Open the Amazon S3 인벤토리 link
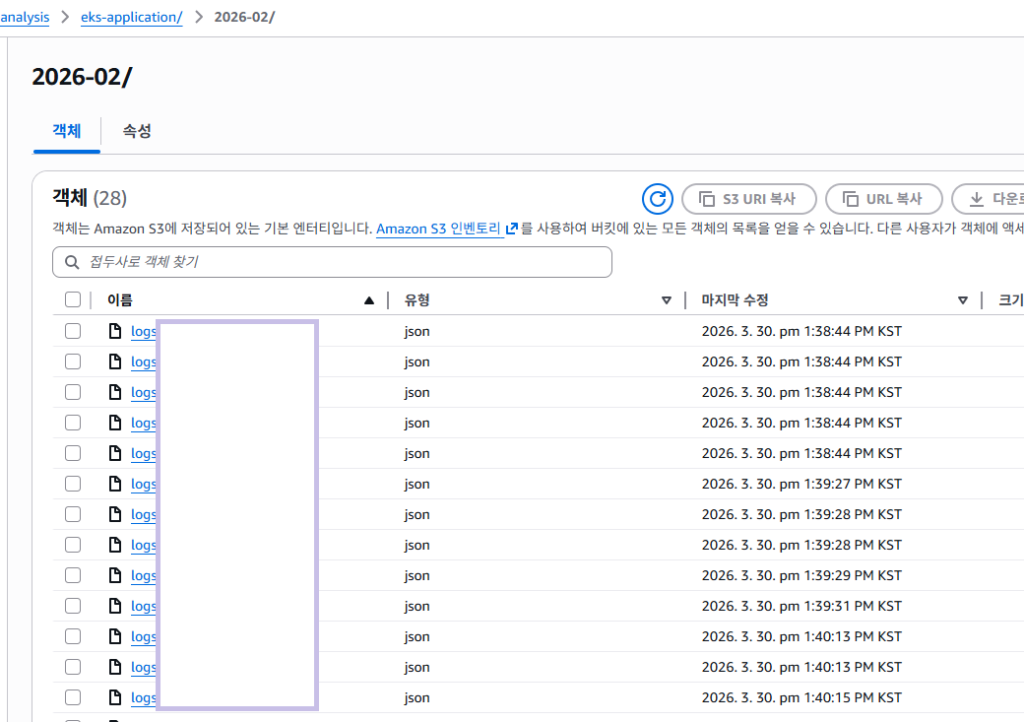1024x722 pixels. 438,229
